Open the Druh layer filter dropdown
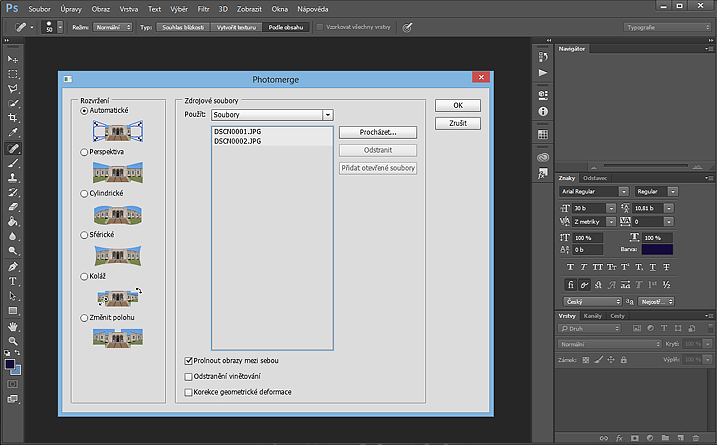 [589, 328]
